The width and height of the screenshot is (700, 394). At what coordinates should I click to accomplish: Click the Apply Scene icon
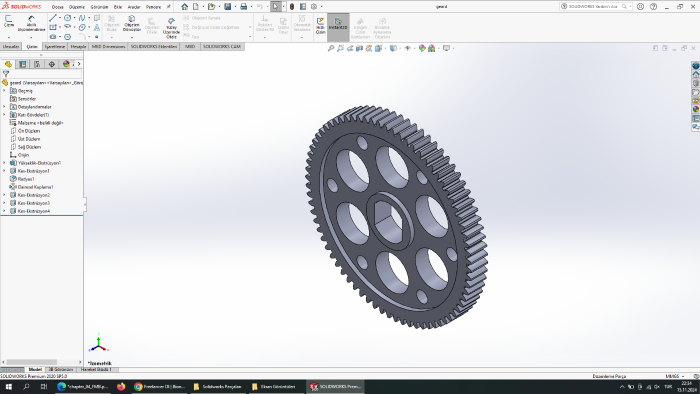pos(431,48)
